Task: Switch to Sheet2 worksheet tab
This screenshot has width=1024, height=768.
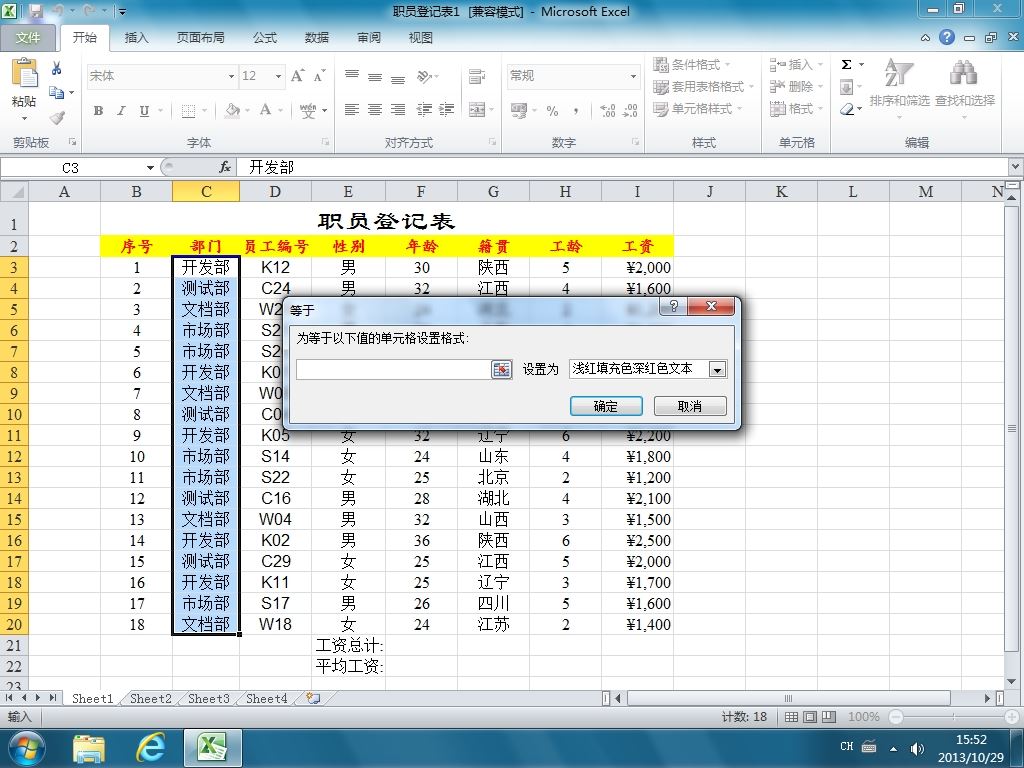Action: click(x=150, y=698)
